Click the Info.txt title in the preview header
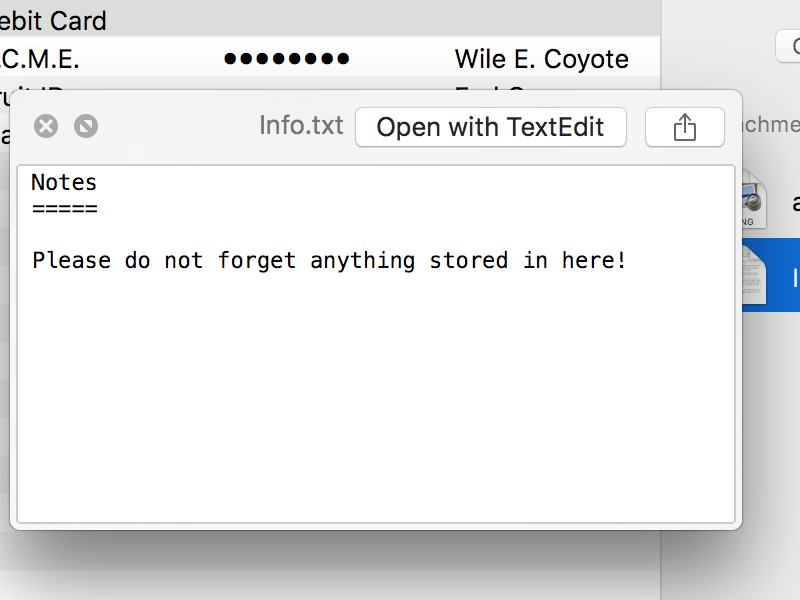800x600 pixels. tap(301, 126)
